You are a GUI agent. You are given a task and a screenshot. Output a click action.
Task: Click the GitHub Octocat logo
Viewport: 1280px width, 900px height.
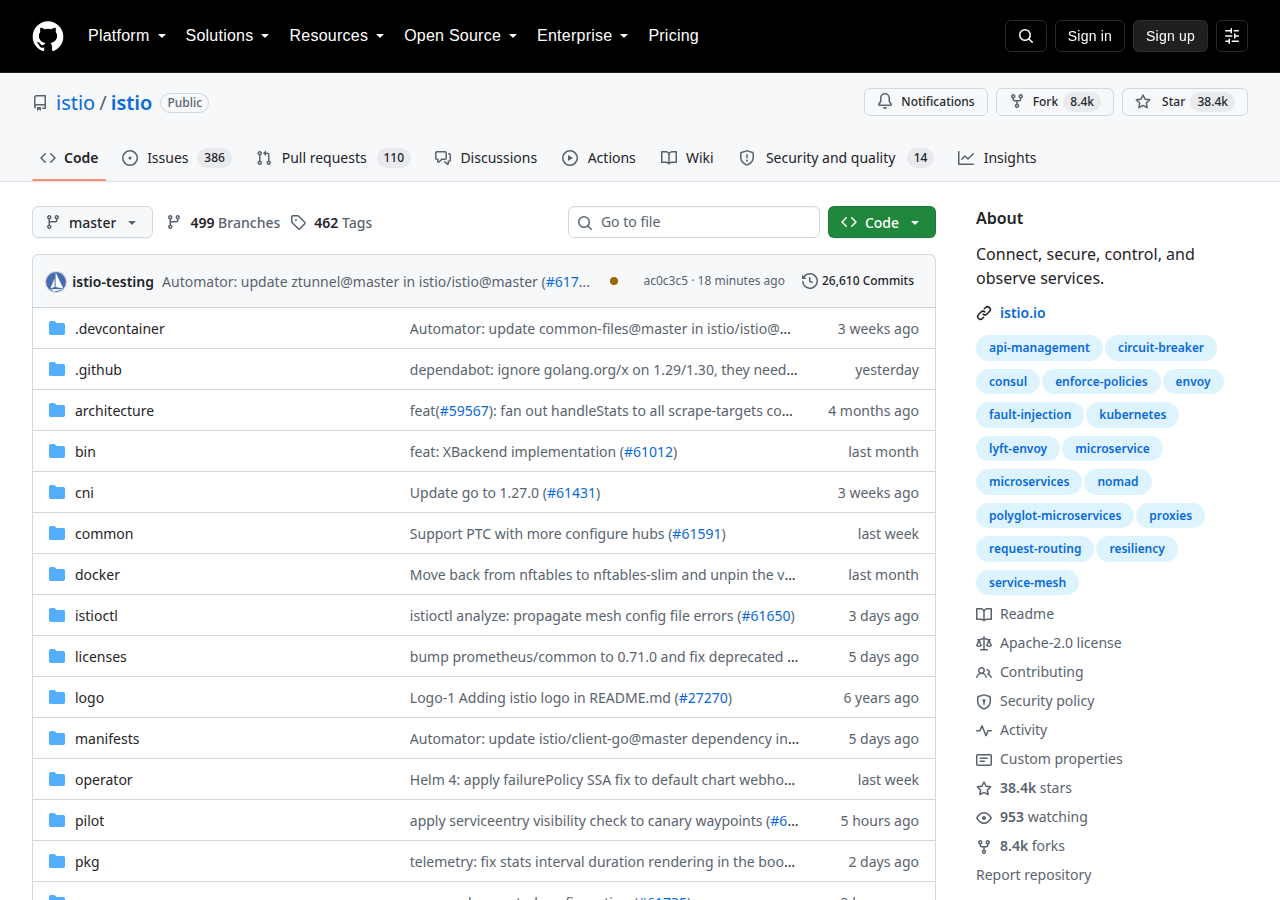tap(48, 36)
